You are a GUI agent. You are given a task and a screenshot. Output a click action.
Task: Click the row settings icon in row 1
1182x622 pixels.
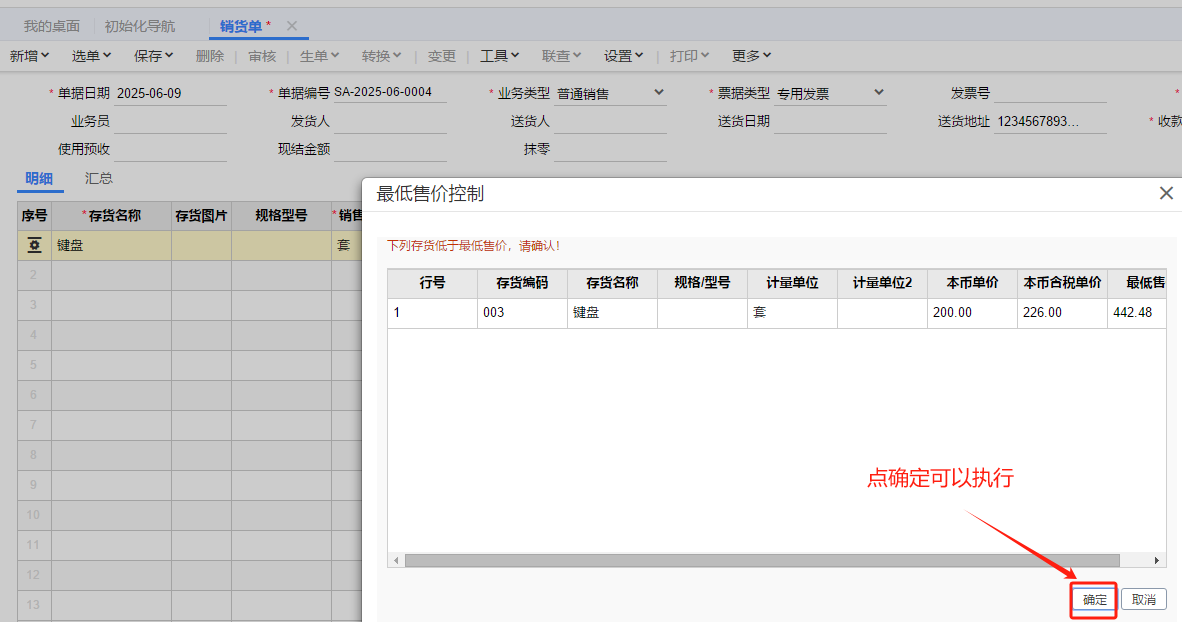[34, 245]
